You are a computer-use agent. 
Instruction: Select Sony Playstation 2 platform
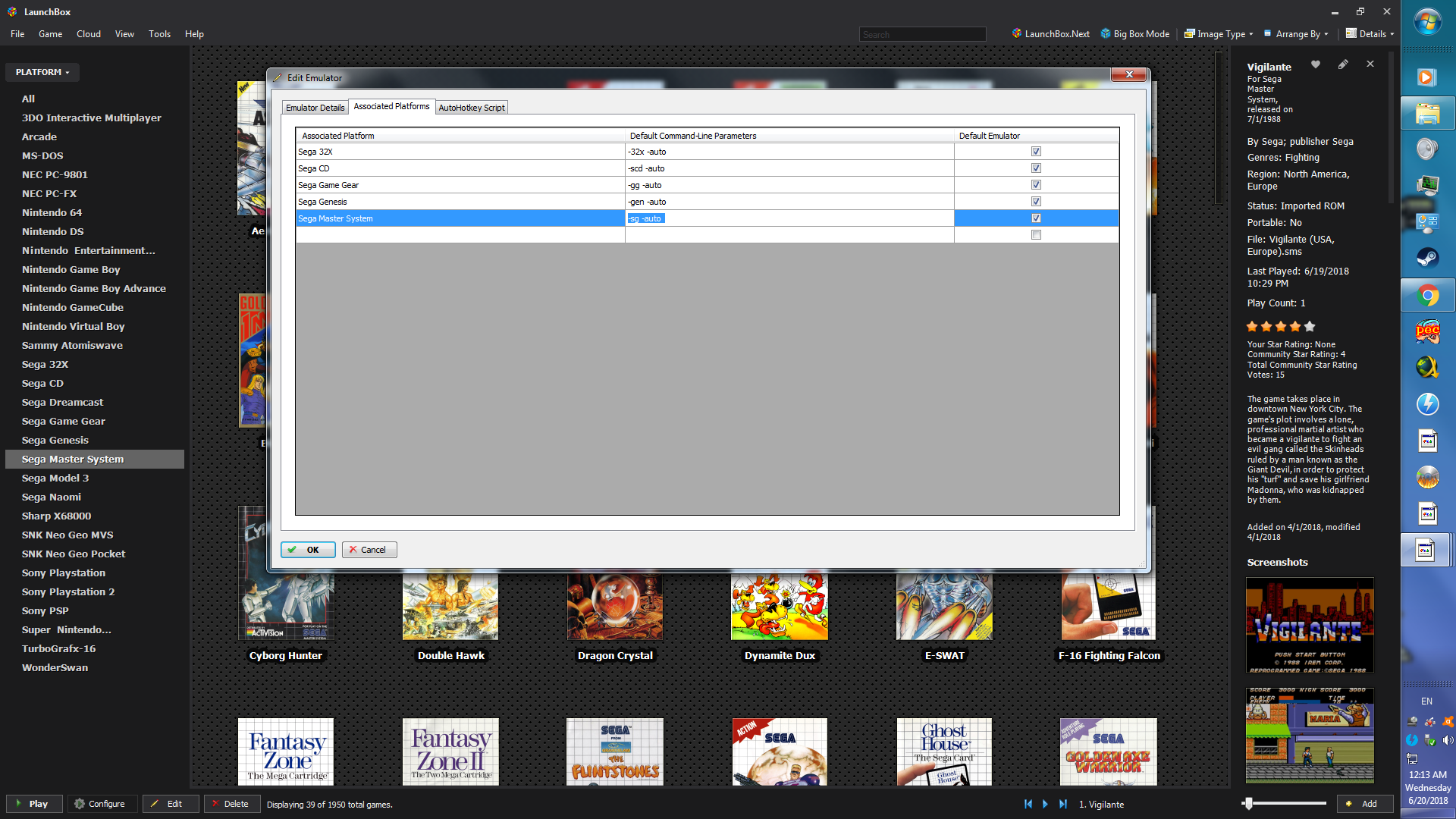pyautogui.click(x=68, y=592)
